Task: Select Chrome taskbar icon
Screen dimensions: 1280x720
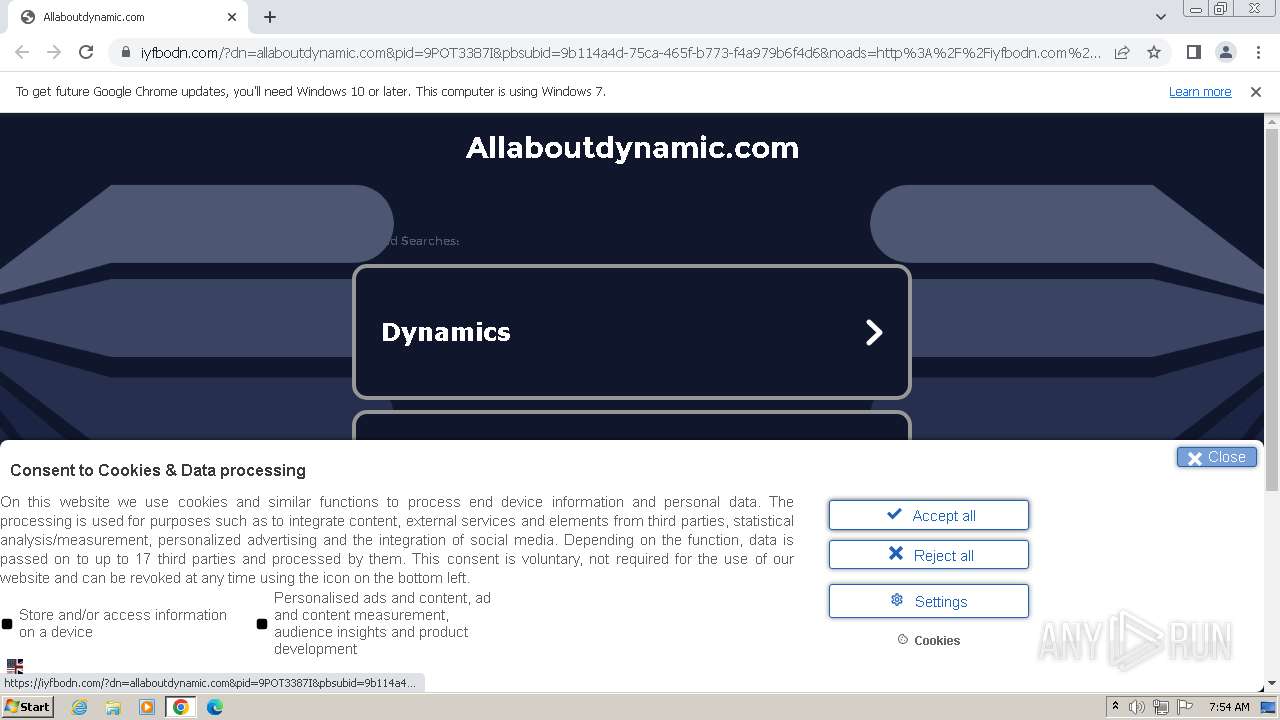Action: [x=181, y=707]
